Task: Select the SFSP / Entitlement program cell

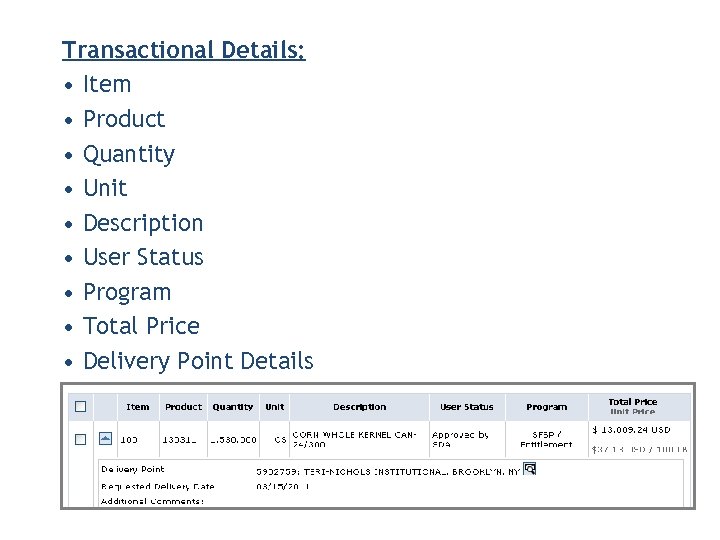Action: [x=546, y=439]
